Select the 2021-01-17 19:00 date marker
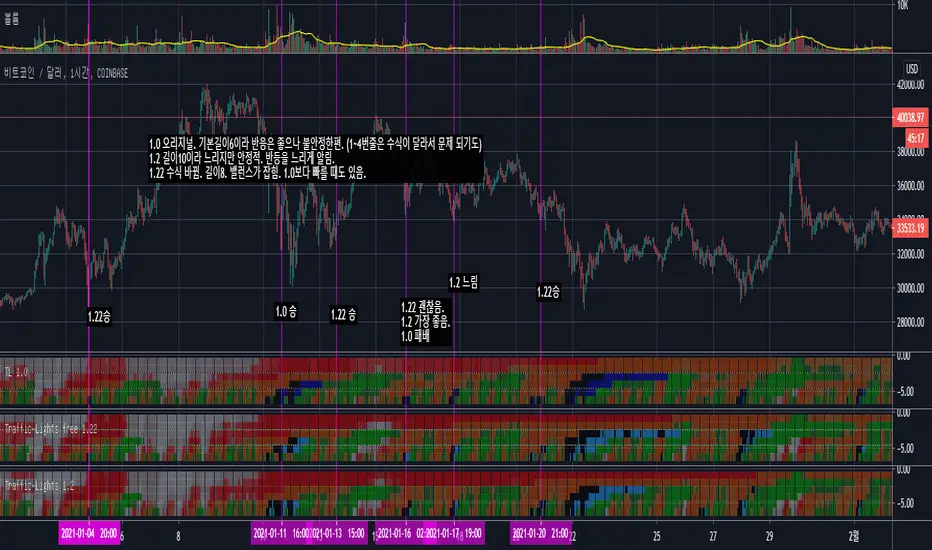Screen dimensions: 932x550 click(455, 533)
